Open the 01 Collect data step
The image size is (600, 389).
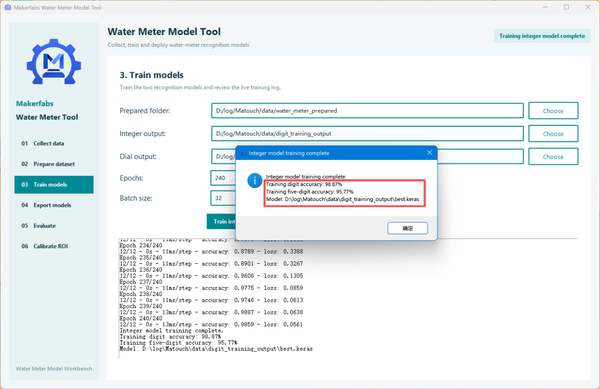pyautogui.click(x=54, y=143)
